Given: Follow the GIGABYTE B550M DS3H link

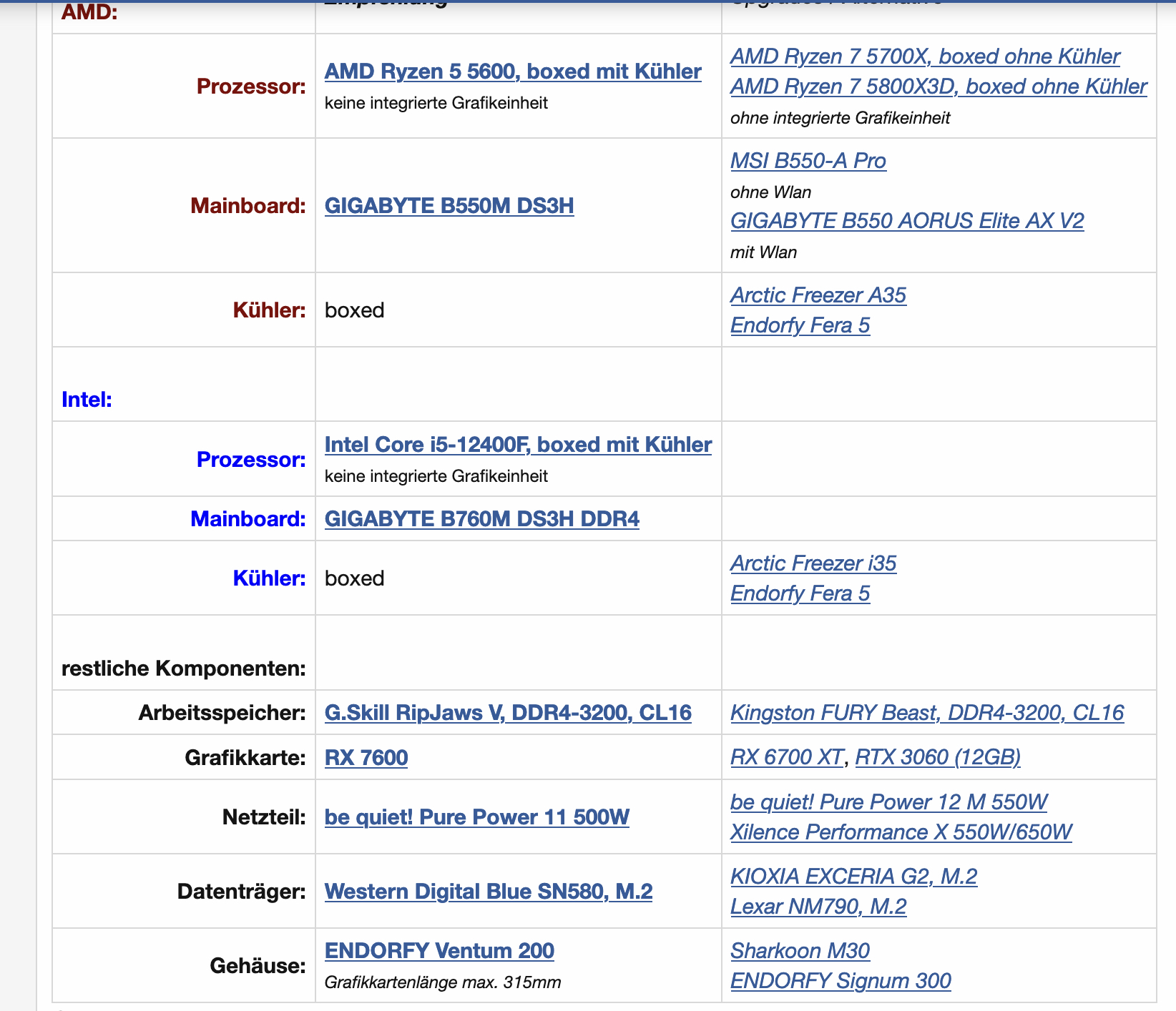Looking at the screenshot, I should tap(449, 206).
